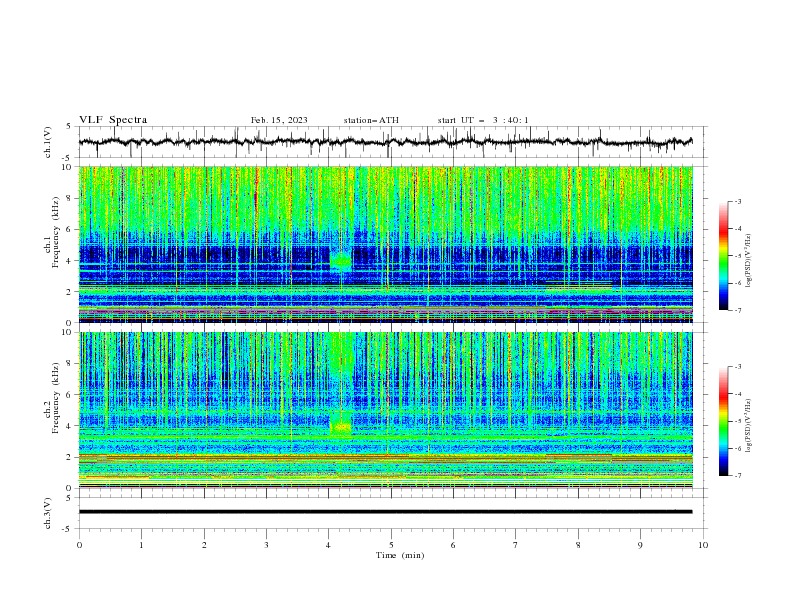This screenshot has height=612, width=792.
Task: Click the "-5" tick on ch.1(V) axis
Action: pos(67,158)
